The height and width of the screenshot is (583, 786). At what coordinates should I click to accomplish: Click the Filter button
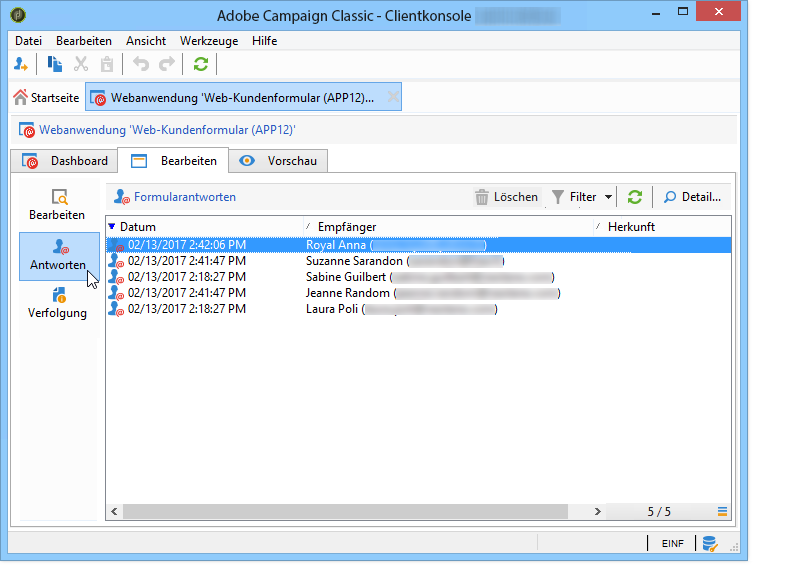(x=574, y=197)
